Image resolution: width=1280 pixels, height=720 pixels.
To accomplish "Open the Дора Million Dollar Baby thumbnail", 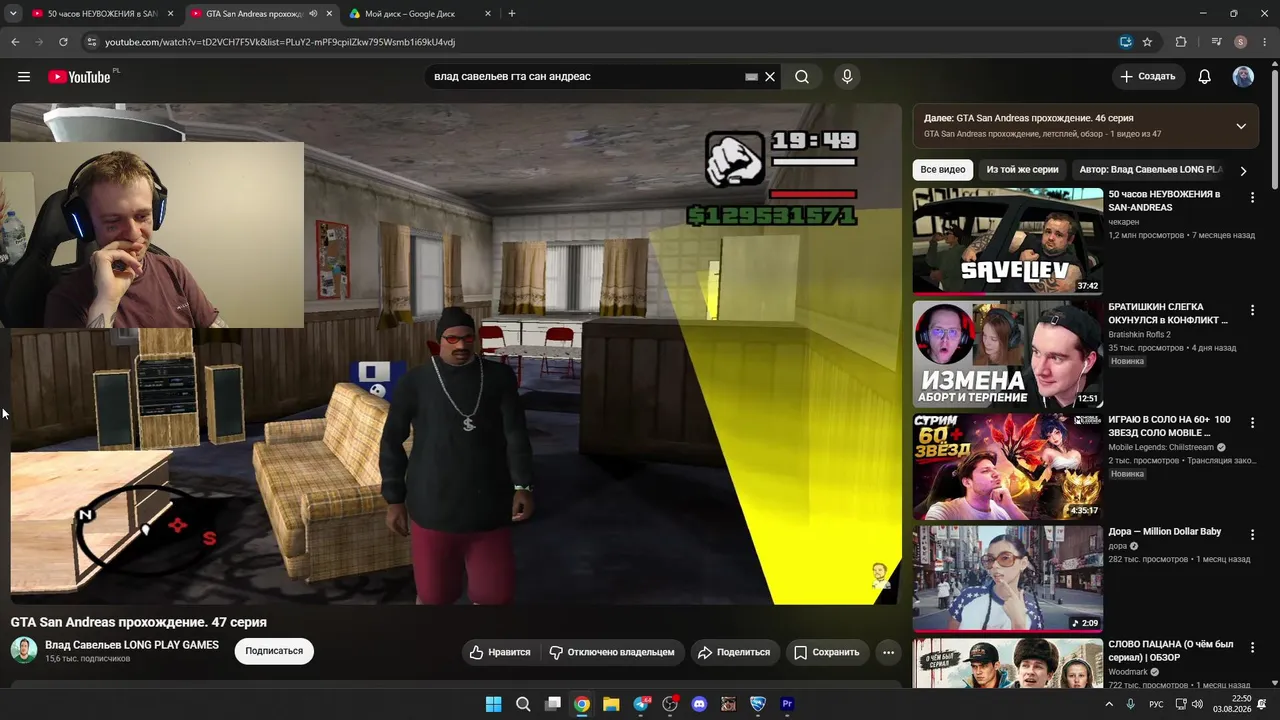I will pos(1008,578).
